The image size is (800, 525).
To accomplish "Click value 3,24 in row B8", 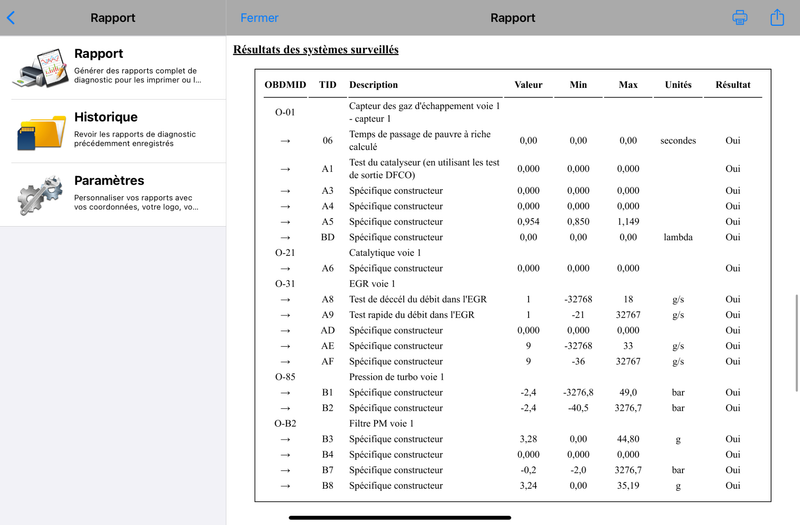I will [x=528, y=486].
